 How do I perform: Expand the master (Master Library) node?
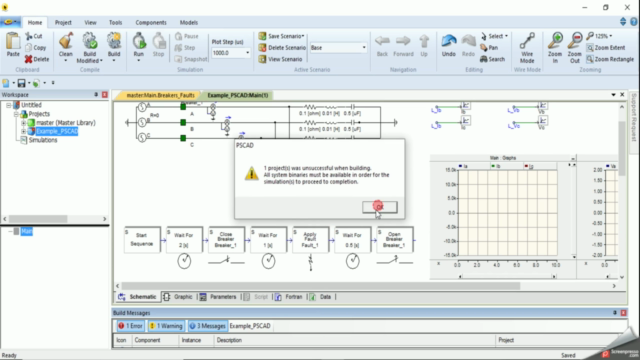pos(23,122)
